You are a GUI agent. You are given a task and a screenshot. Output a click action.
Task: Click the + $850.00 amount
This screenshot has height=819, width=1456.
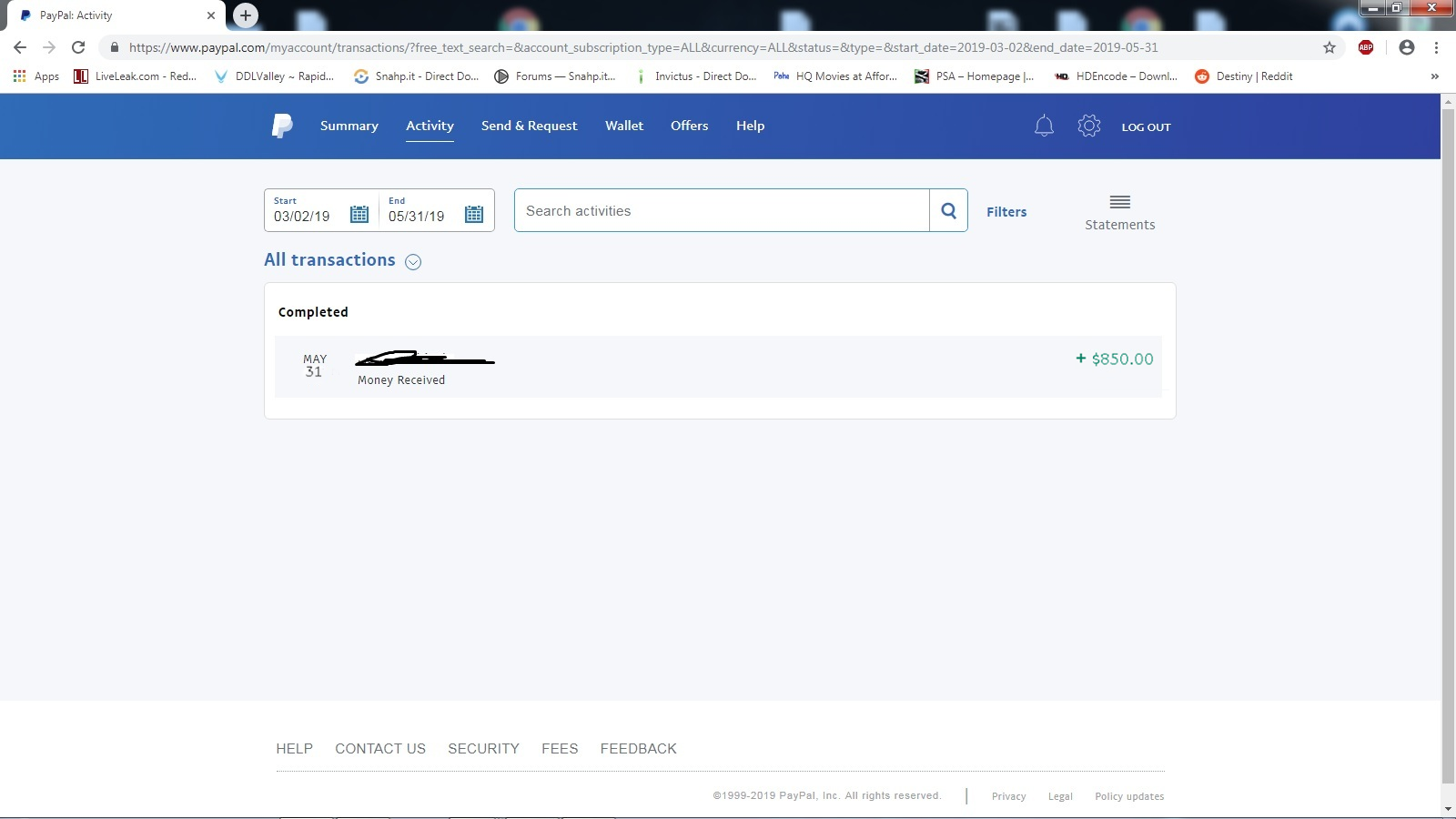pos(1115,359)
